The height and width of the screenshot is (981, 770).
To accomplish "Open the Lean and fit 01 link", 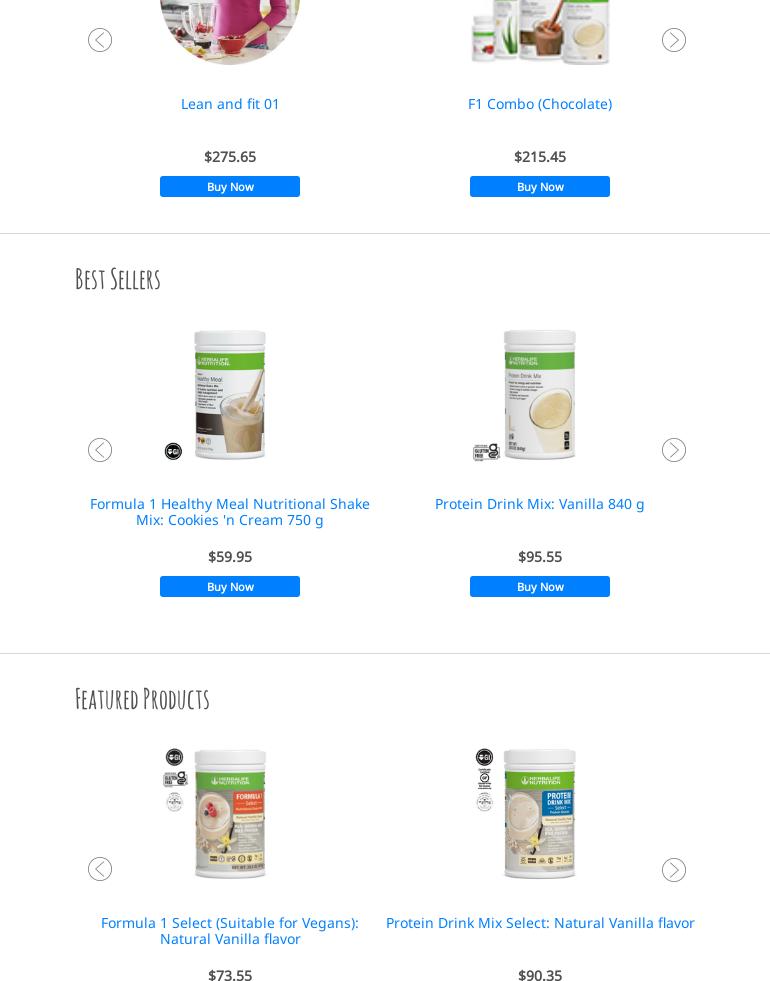I will [x=230, y=104].
